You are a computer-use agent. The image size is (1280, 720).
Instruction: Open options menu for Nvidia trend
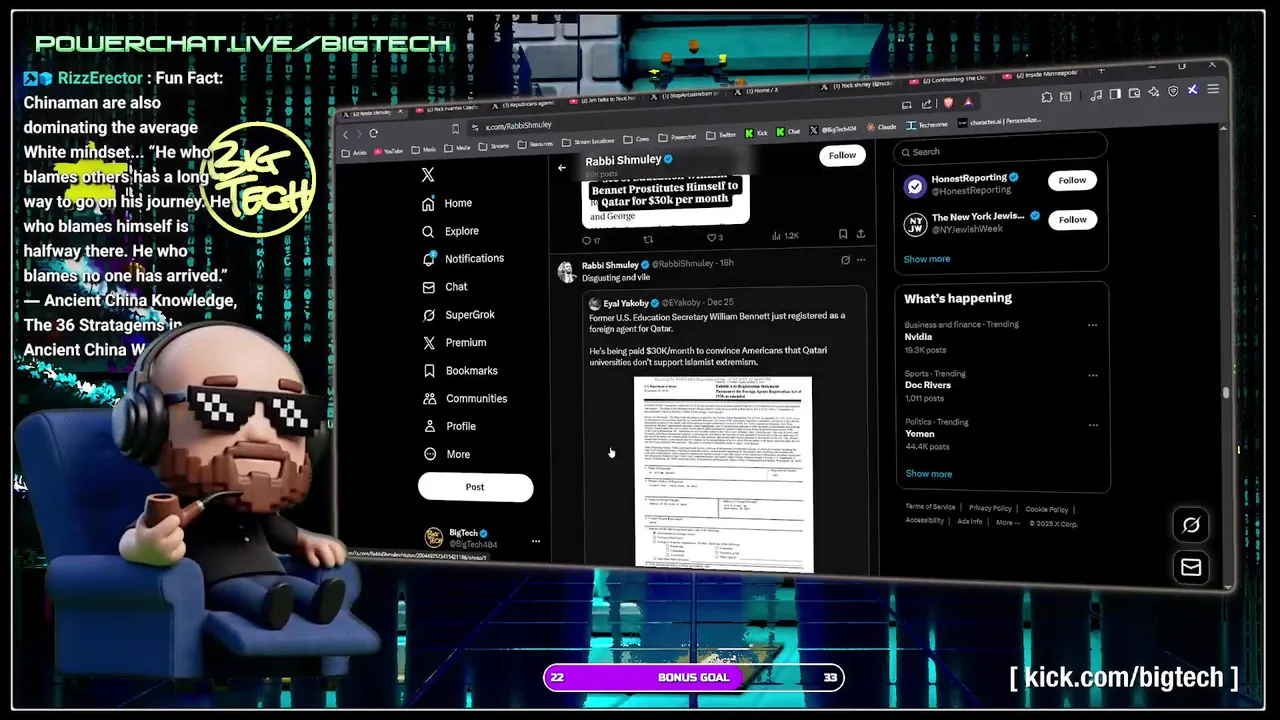click(1092, 325)
